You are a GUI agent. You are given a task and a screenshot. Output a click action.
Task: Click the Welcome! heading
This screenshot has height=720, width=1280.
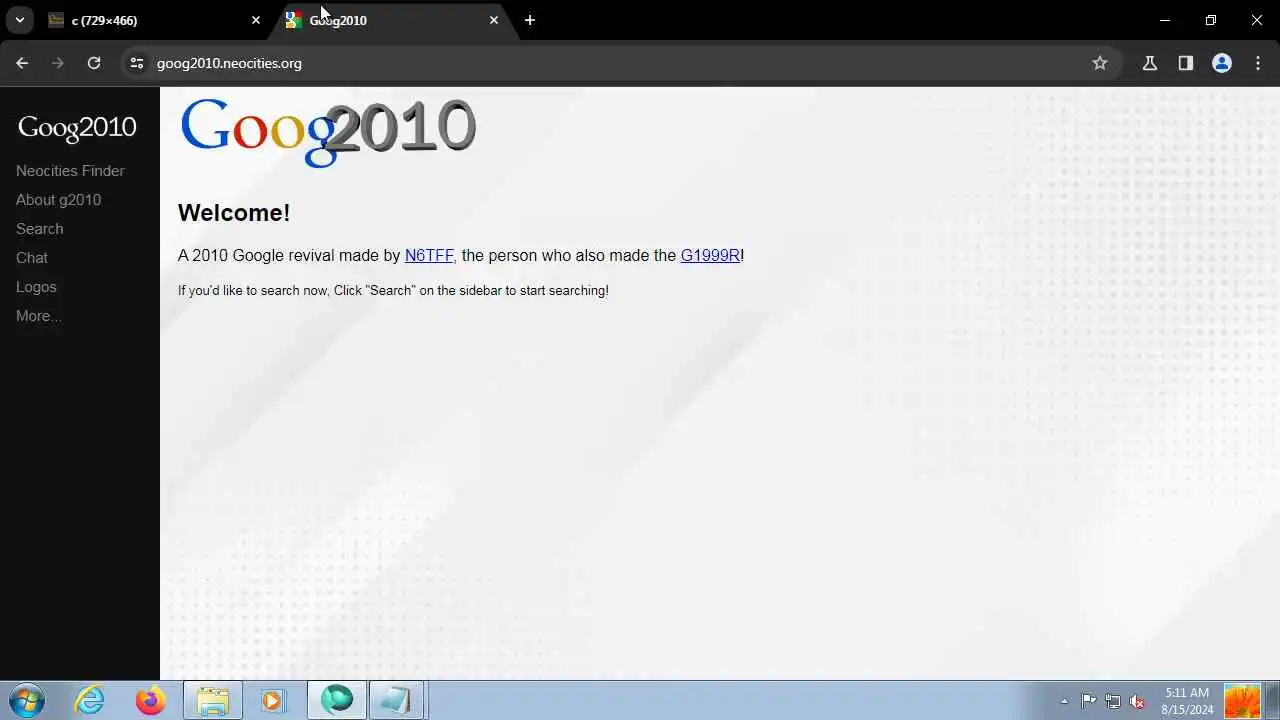pyautogui.click(x=234, y=213)
